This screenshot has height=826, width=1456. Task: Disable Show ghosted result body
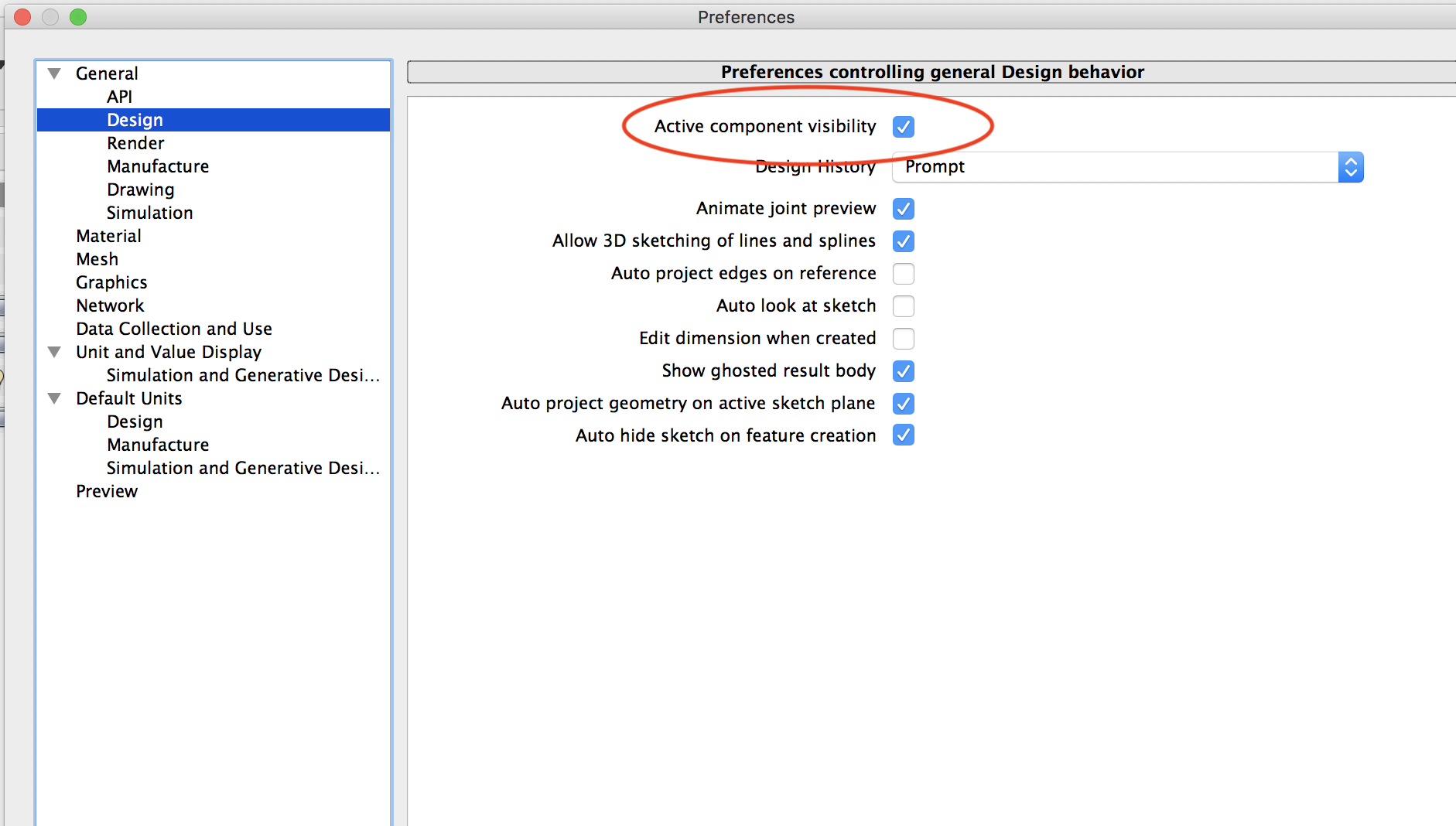coord(903,370)
